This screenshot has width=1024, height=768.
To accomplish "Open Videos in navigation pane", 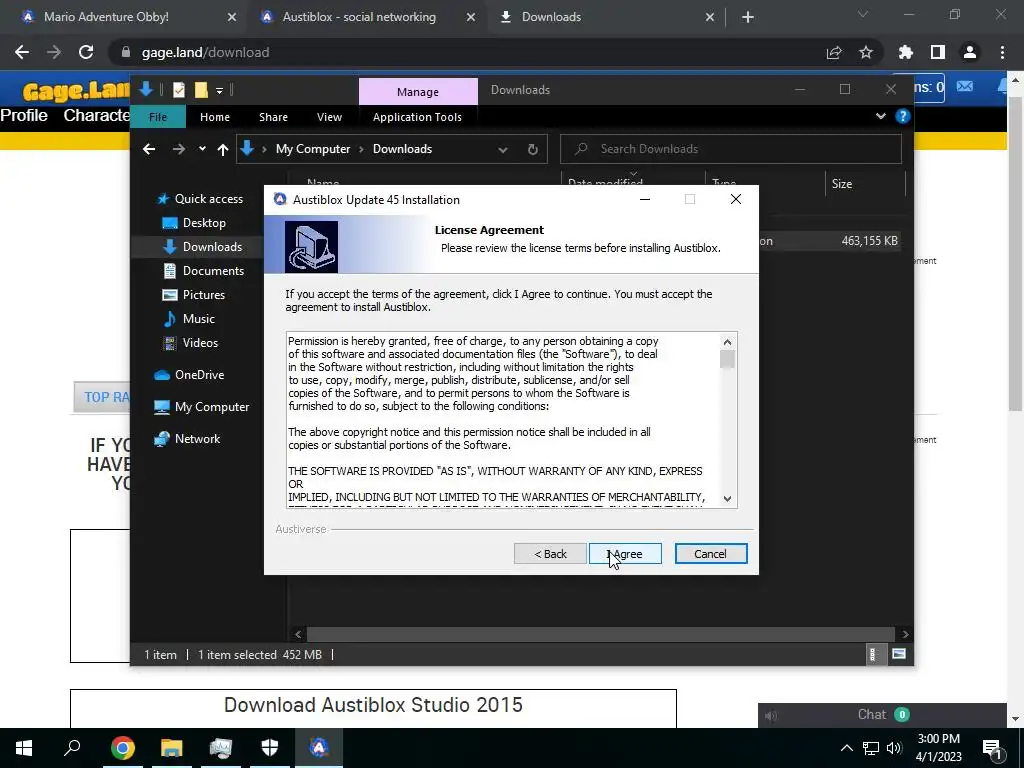I will pyautogui.click(x=190, y=343).
